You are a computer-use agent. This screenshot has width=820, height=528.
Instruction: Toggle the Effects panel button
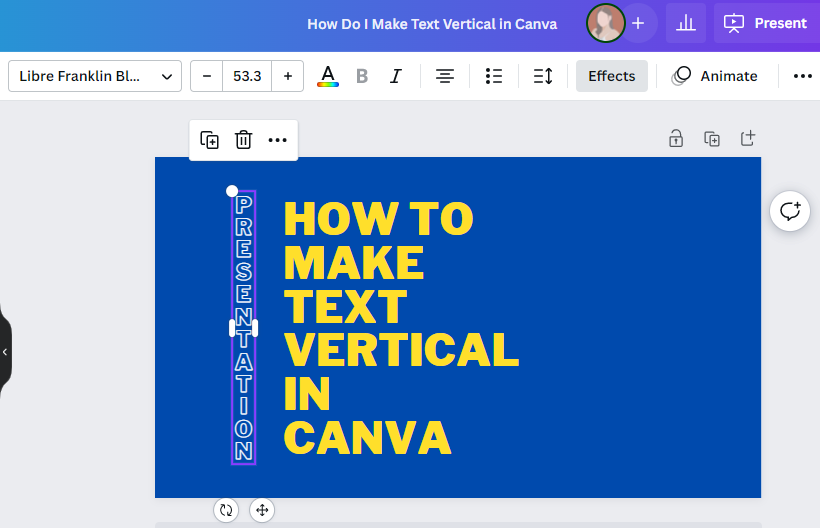click(x=611, y=76)
